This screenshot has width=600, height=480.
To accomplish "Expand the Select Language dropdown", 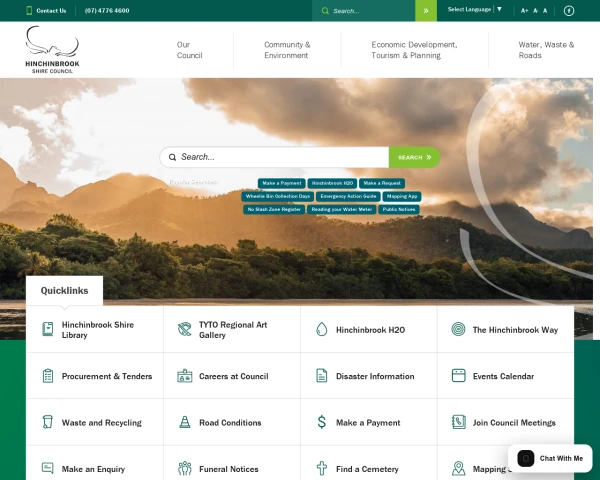I will (x=474, y=10).
